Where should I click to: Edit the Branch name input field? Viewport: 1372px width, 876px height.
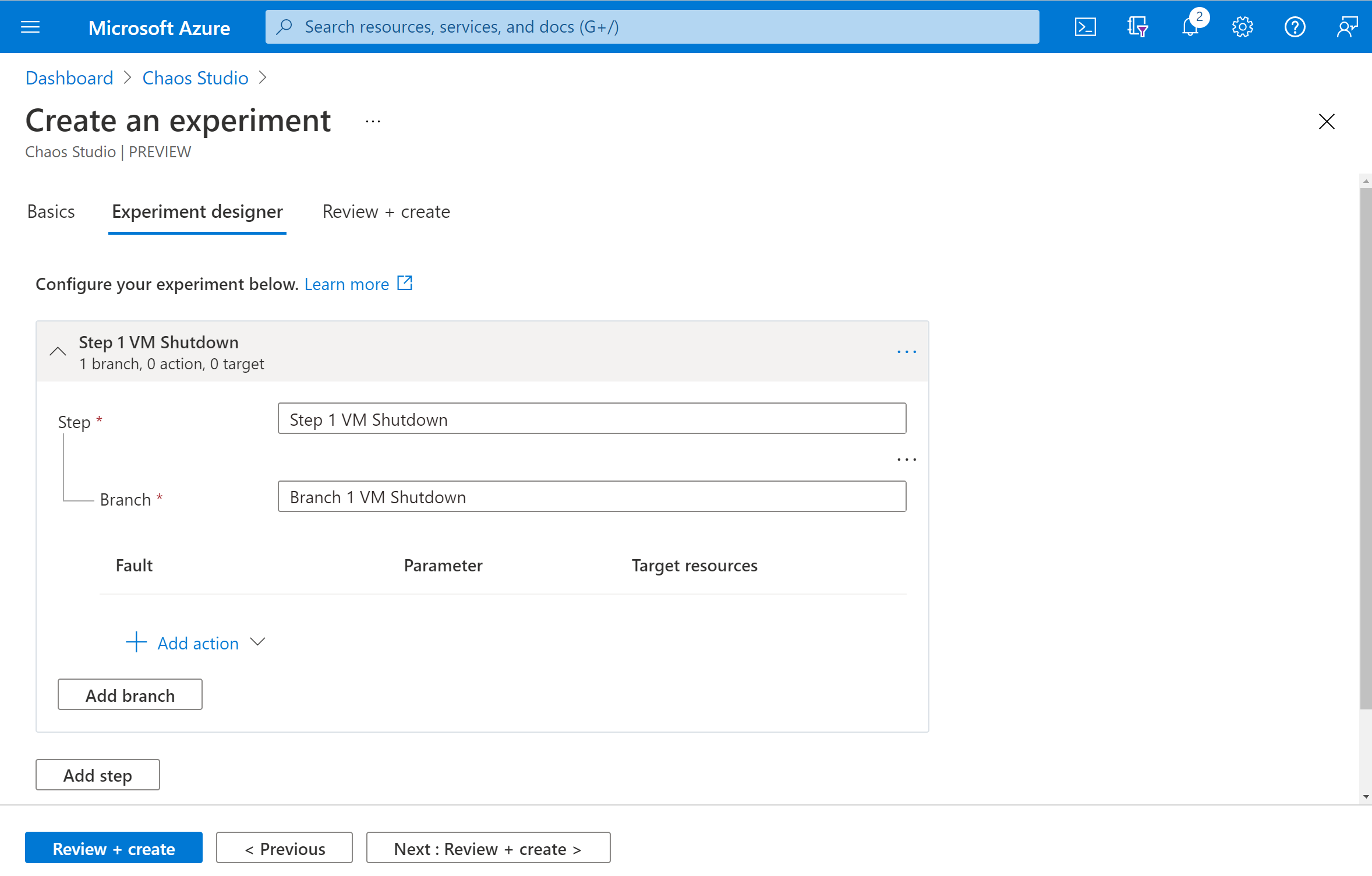592,497
